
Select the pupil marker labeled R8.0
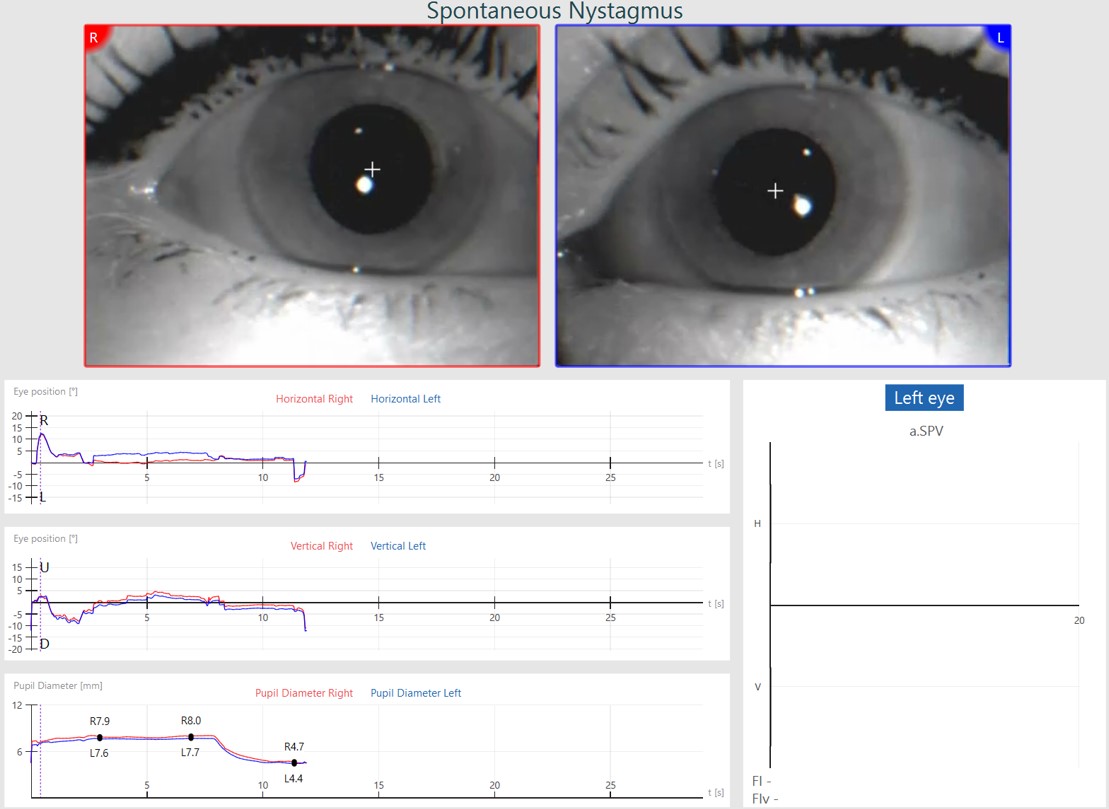[x=191, y=737]
